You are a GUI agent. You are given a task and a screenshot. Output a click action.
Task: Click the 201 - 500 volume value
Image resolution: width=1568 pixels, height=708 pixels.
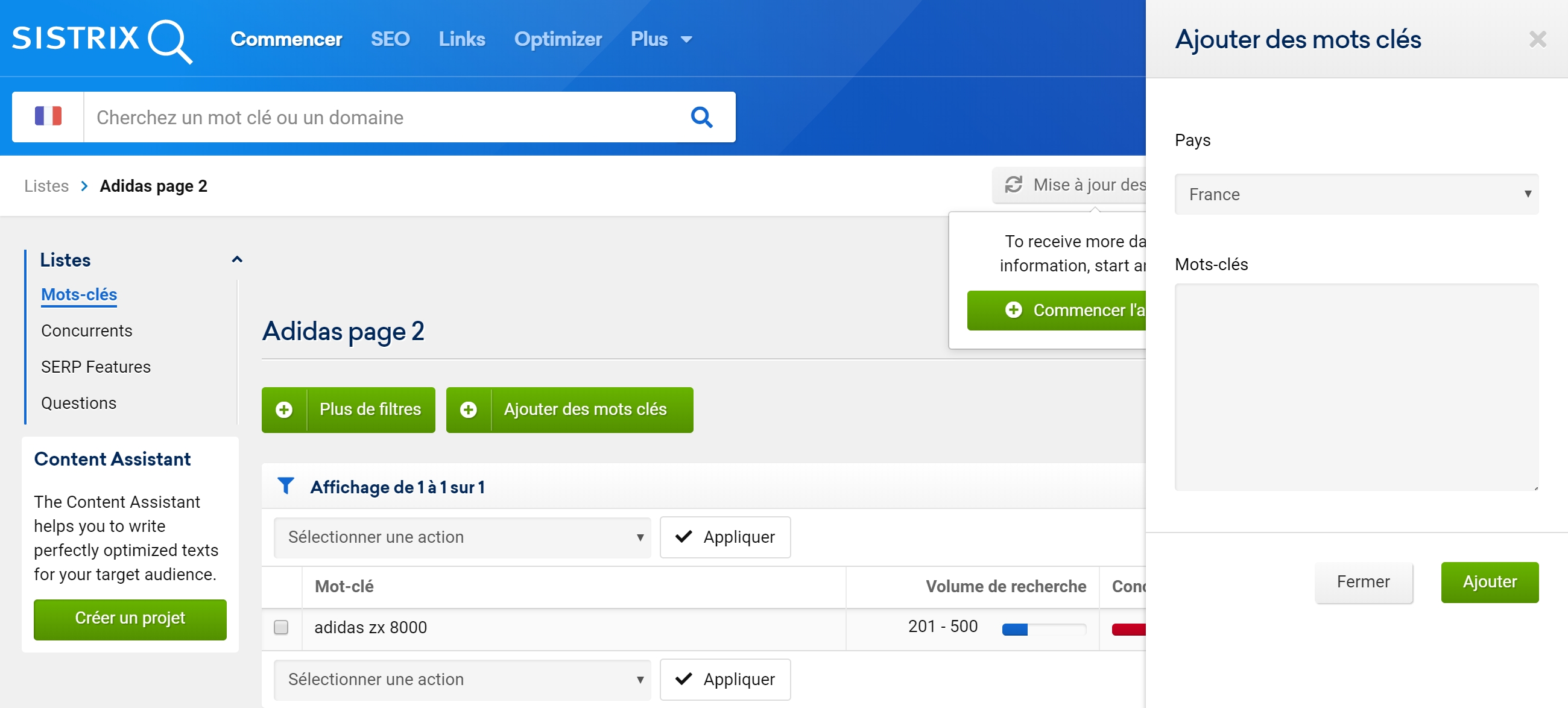tap(943, 627)
